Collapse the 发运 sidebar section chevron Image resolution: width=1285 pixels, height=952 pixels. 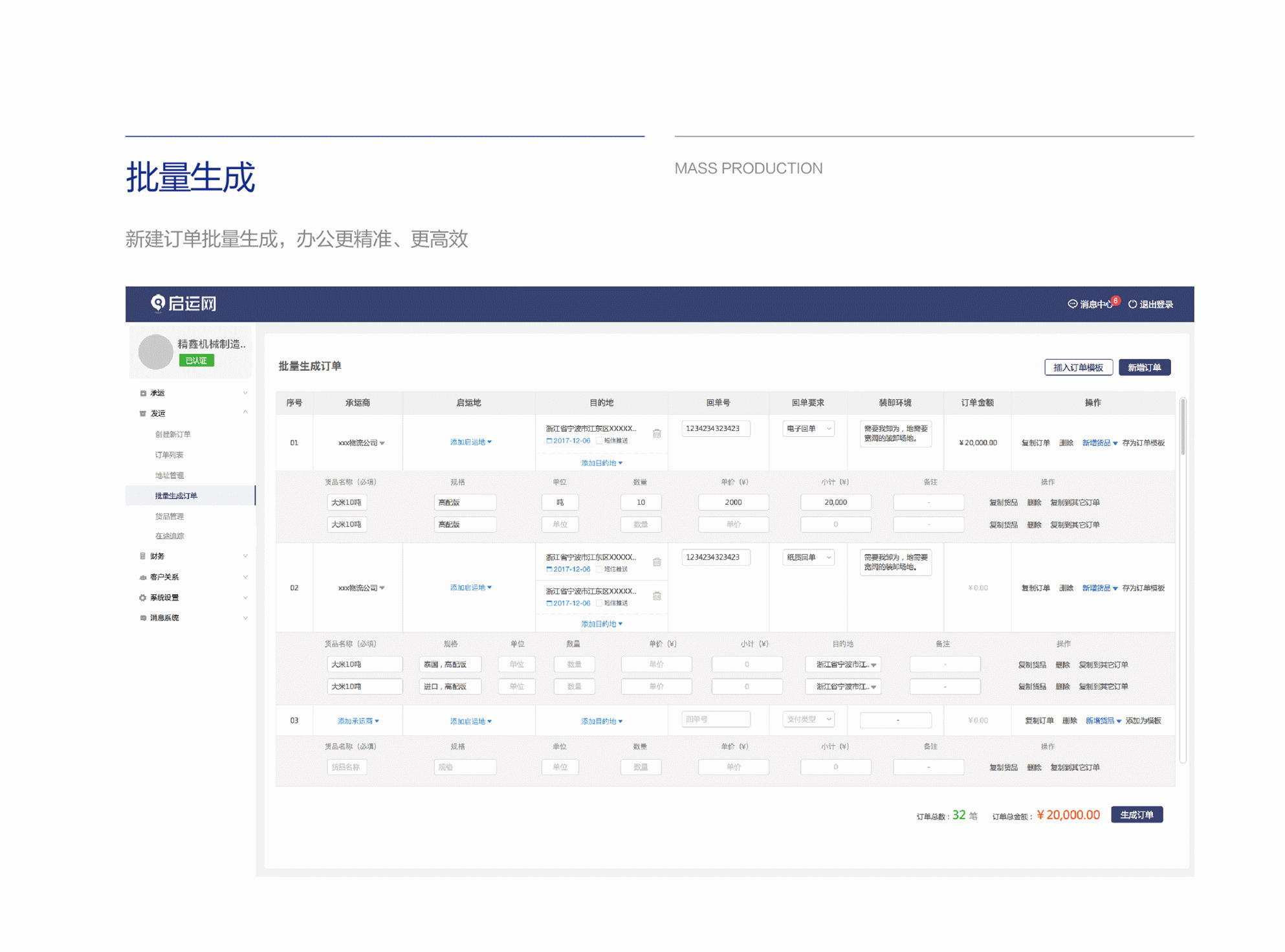pos(245,413)
